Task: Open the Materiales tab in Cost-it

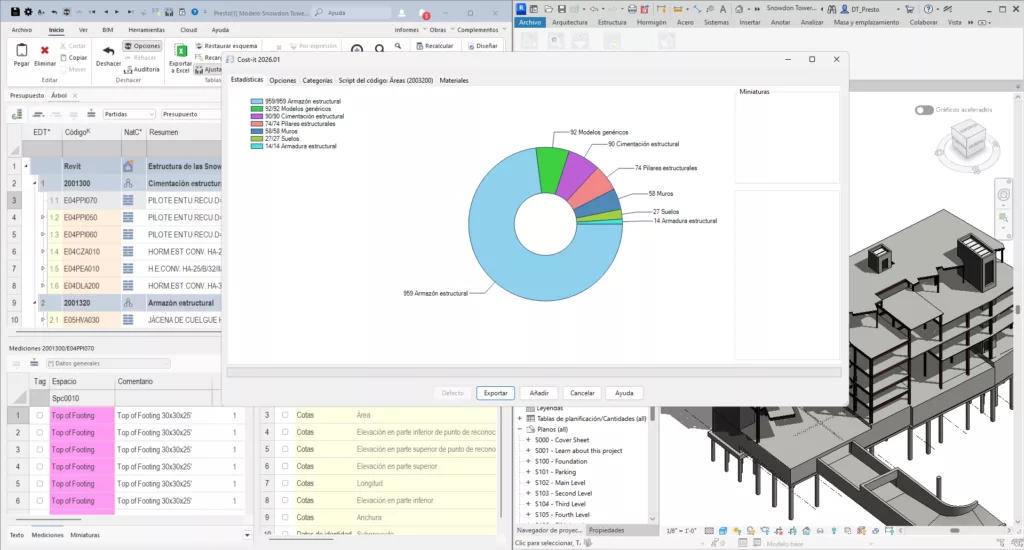Action: tap(454, 80)
